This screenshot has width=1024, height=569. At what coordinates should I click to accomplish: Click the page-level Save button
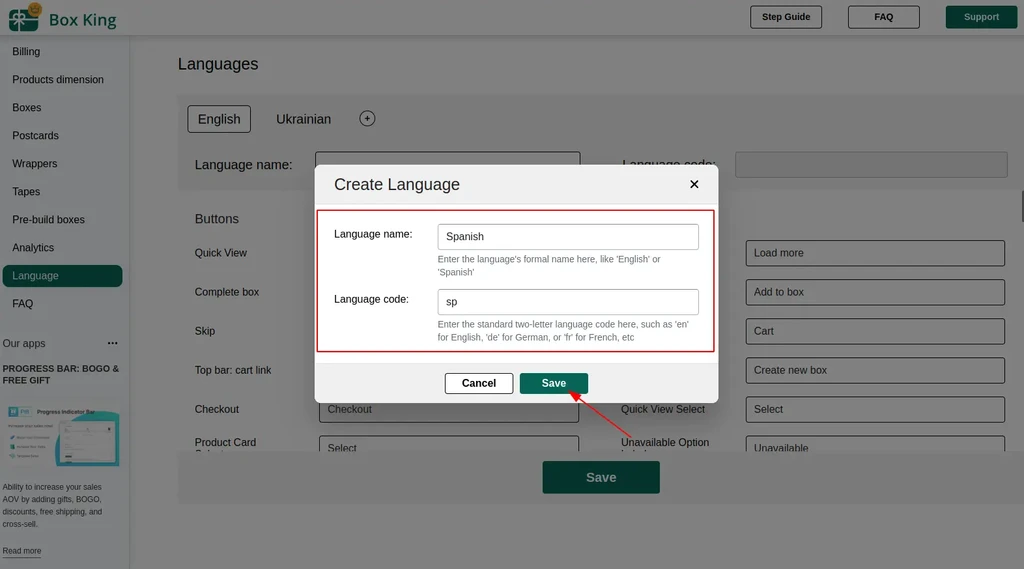point(601,478)
